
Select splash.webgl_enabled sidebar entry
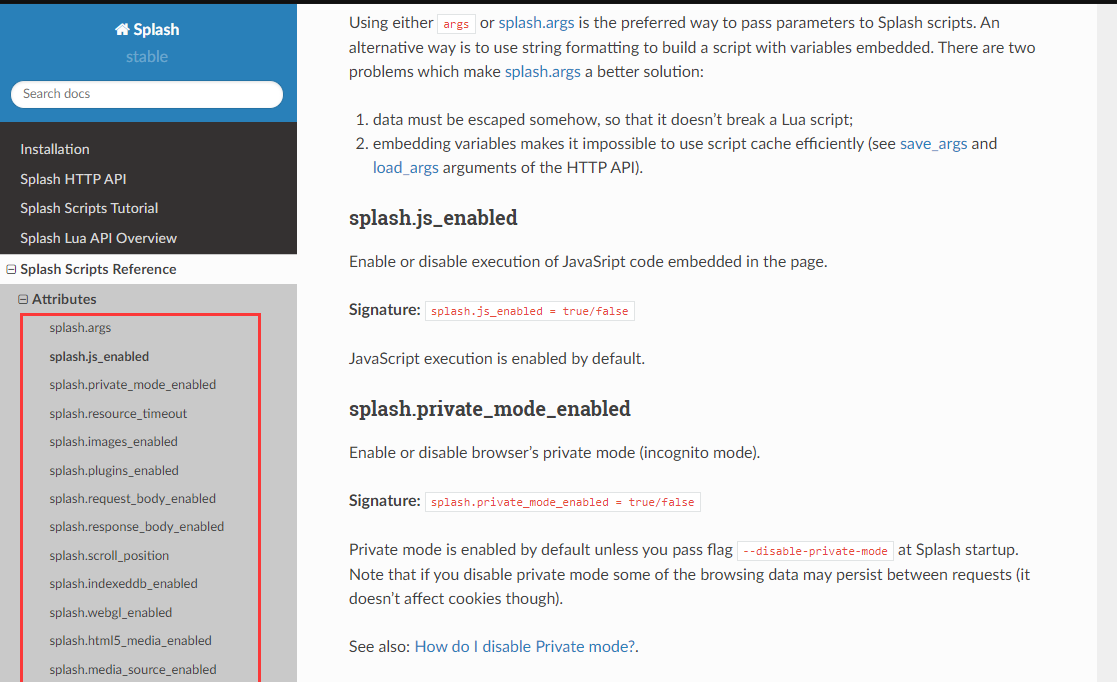pos(110,613)
